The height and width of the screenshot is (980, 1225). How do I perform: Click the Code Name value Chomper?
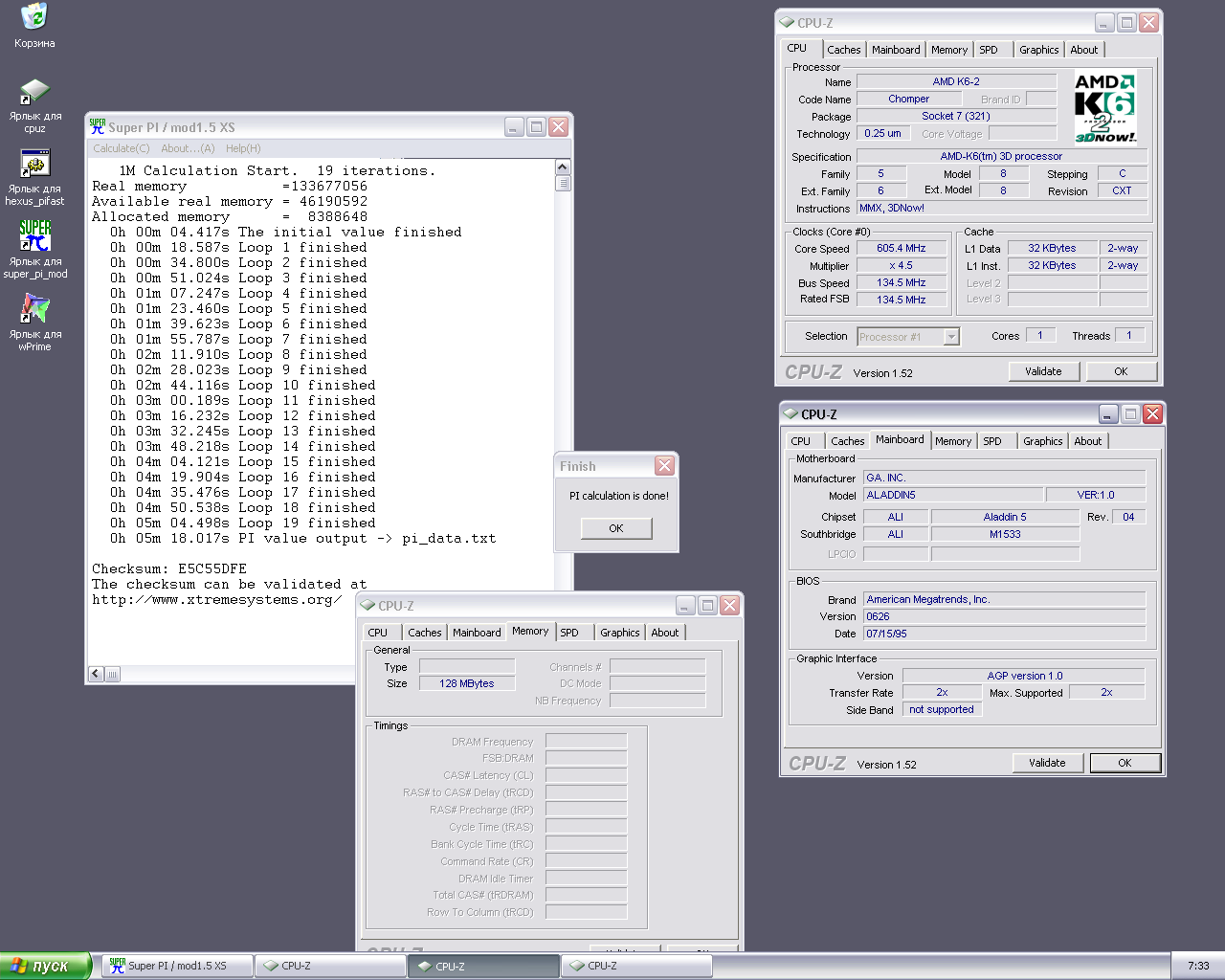908,99
